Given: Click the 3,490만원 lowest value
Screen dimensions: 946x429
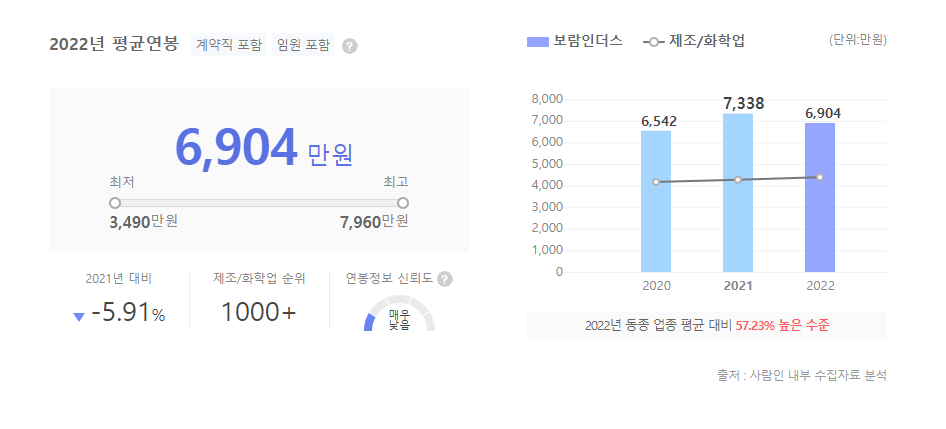Looking at the screenshot, I should [x=144, y=222].
